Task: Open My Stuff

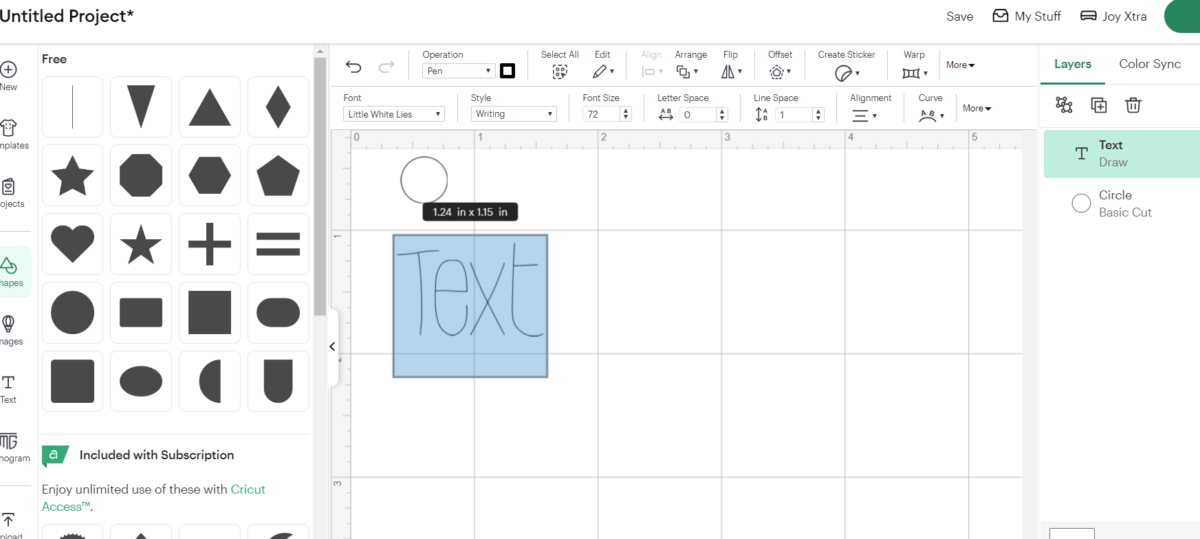Action: coord(1026,16)
